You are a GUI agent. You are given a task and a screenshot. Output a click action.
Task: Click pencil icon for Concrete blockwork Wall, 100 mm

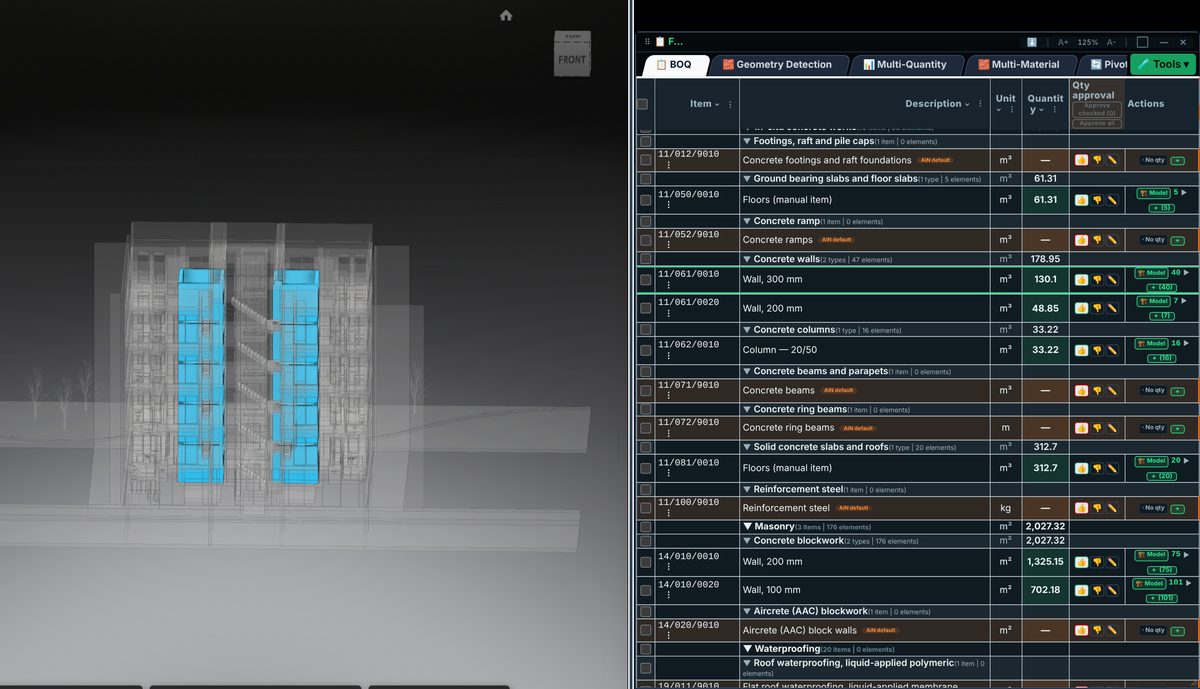[x=1112, y=590]
